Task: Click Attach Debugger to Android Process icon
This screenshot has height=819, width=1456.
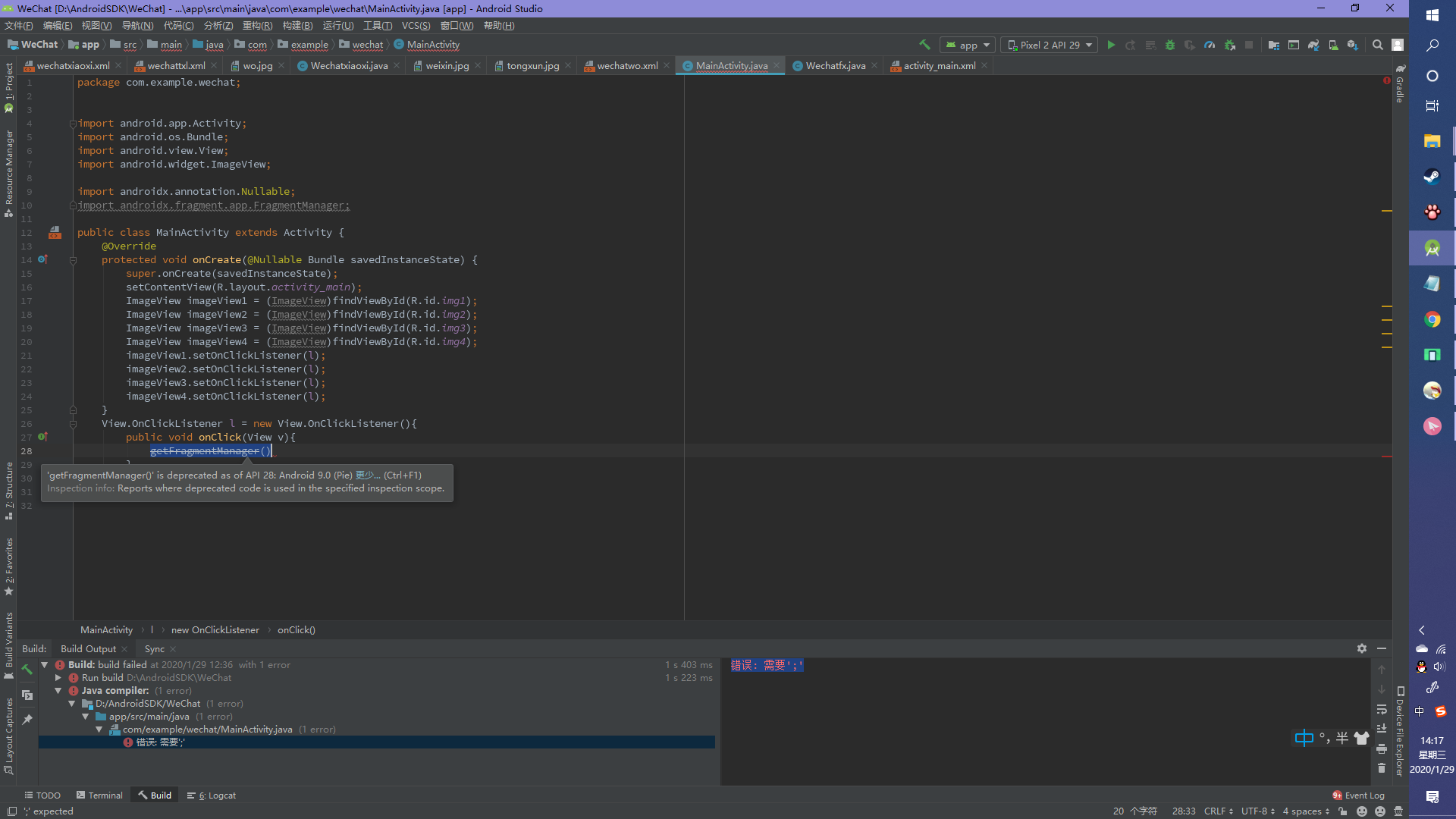Action: (x=1230, y=45)
